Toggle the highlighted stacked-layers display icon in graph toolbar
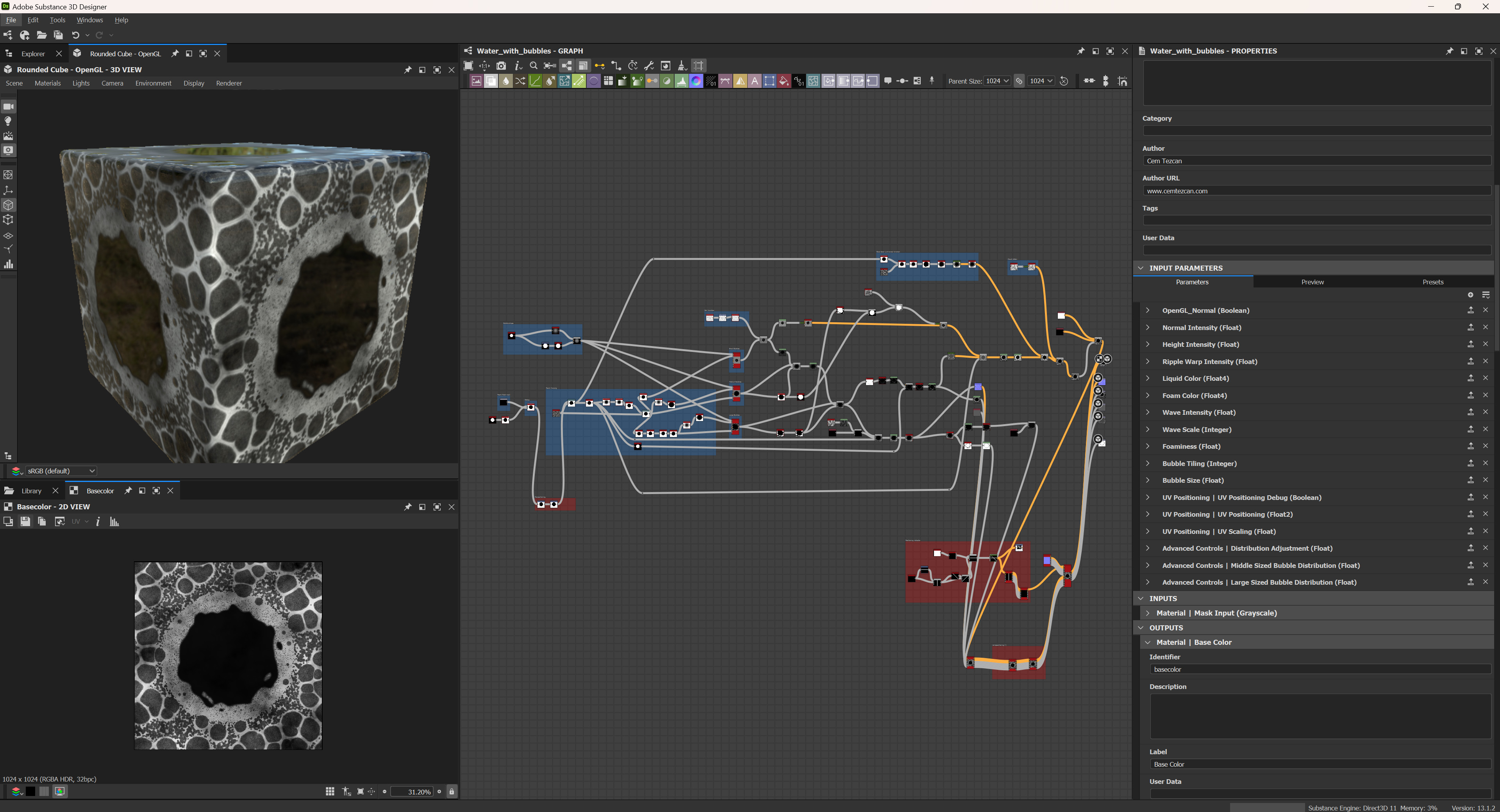The width and height of the screenshot is (1500, 812). [x=583, y=66]
